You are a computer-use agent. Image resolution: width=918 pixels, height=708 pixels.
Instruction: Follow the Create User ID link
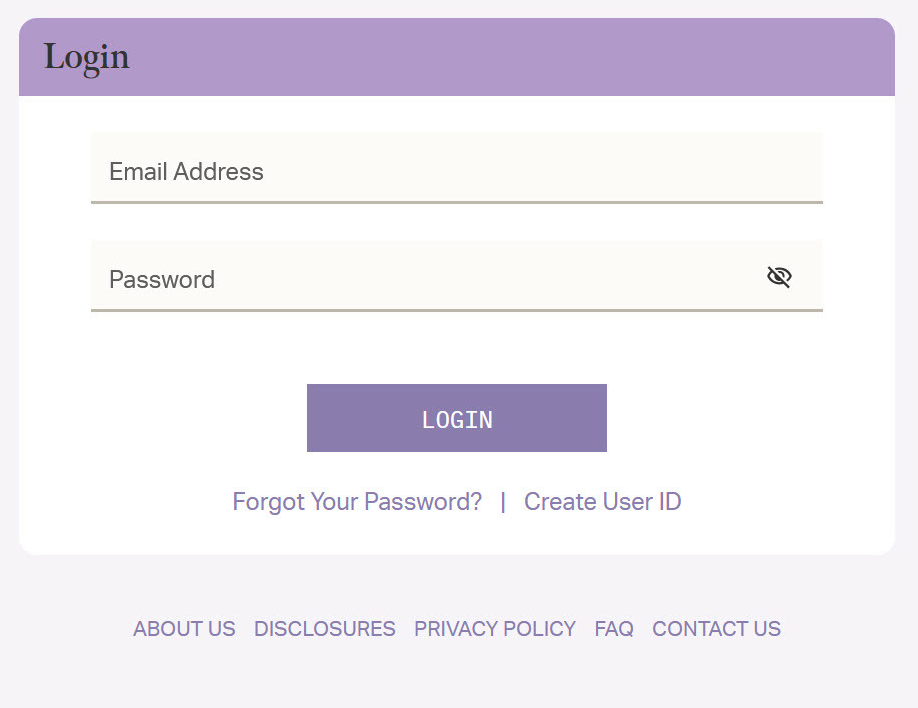(602, 501)
